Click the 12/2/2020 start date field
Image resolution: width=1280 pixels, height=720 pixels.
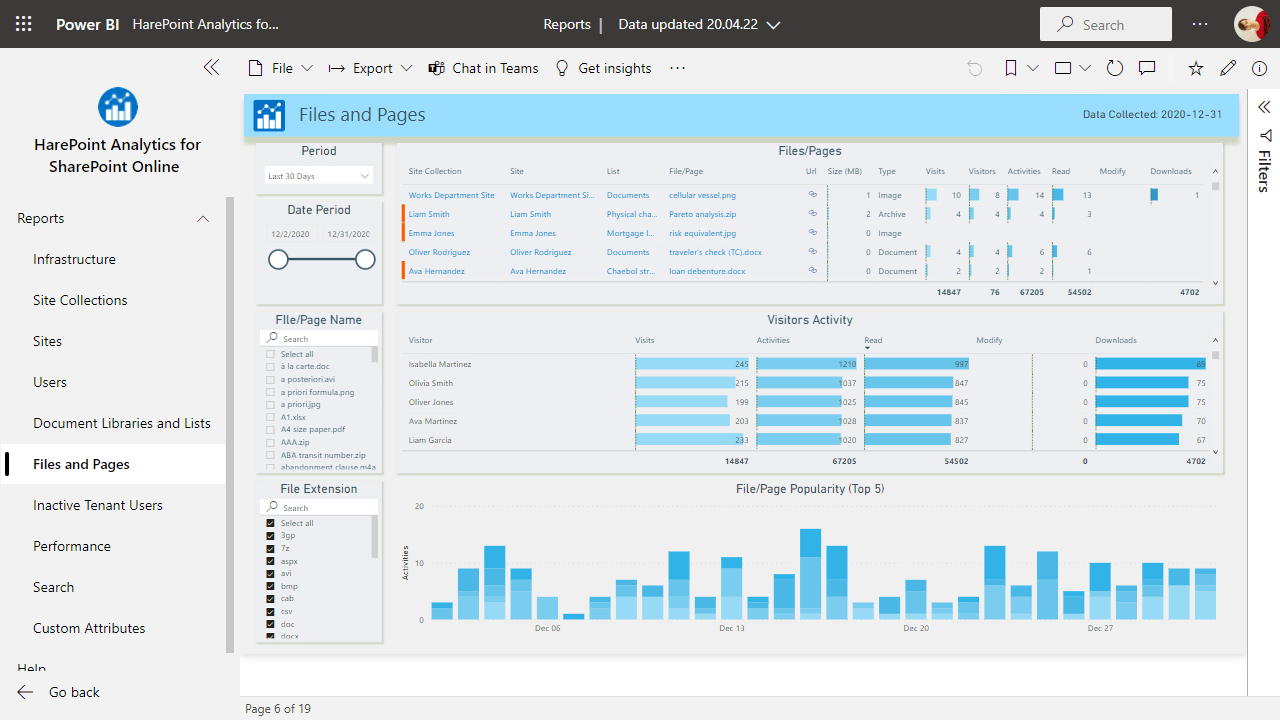coord(291,234)
